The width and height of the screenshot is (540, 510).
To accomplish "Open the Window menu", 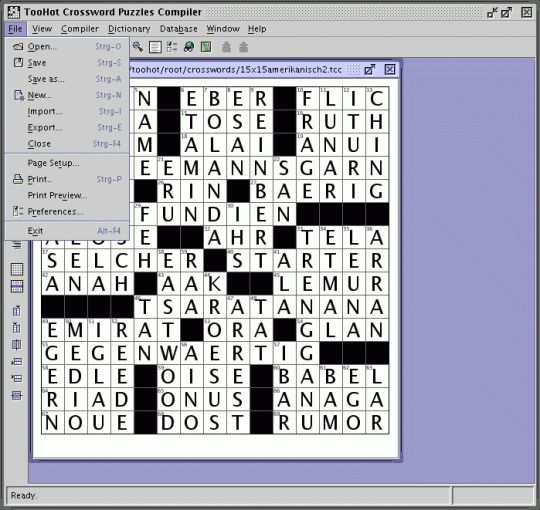I will click(x=223, y=29).
